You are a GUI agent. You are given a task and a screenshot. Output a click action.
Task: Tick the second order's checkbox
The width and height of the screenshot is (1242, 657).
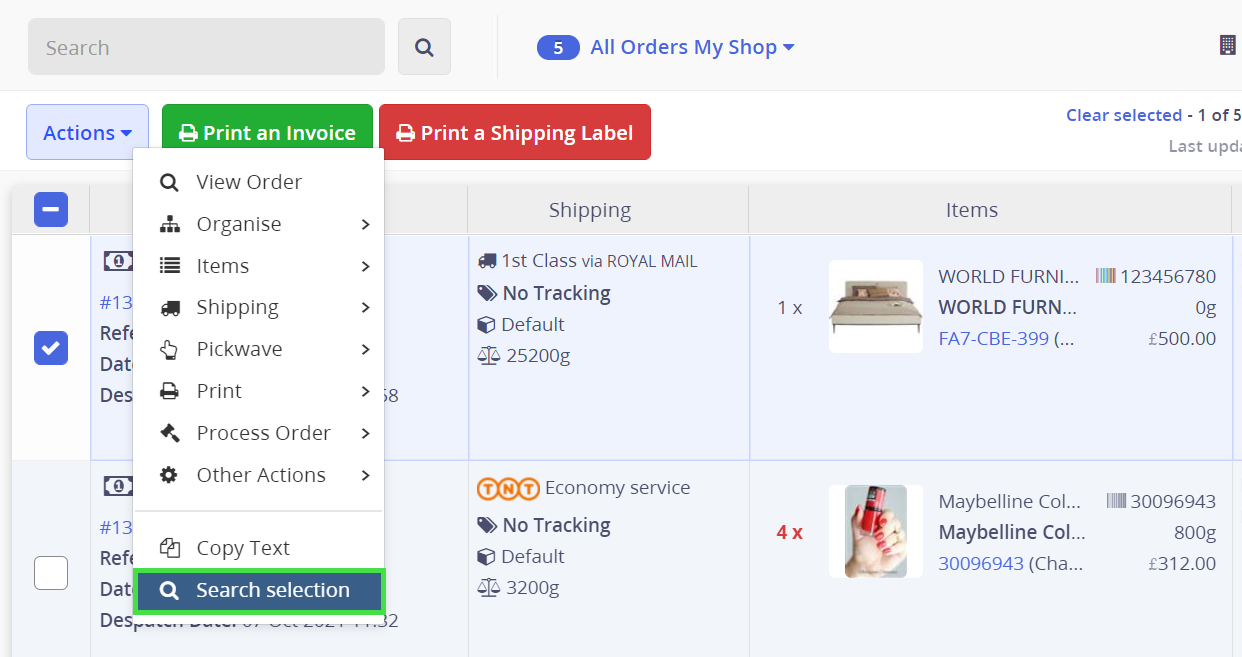(51, 573)
